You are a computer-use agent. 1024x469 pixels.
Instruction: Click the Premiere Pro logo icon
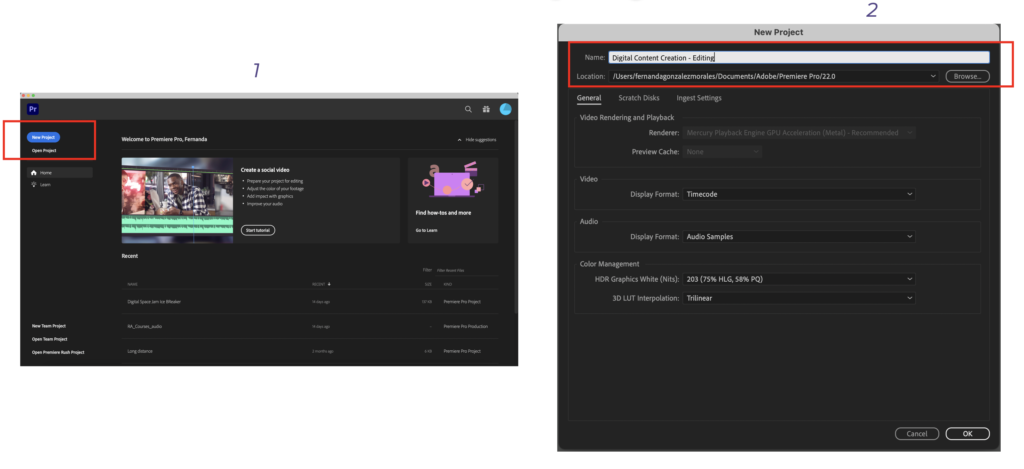pos(33,109)
